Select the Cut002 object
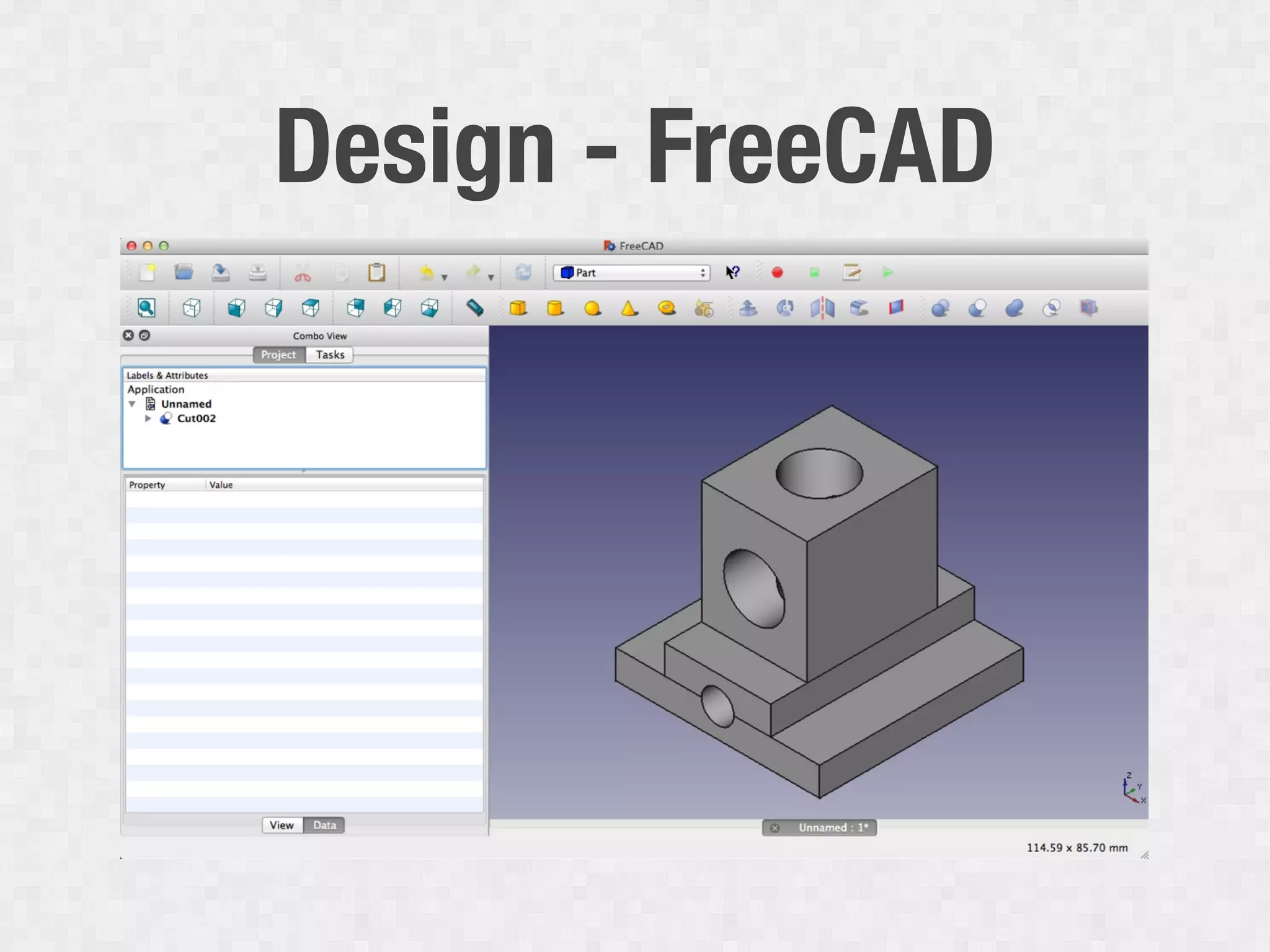This screenshot has height=952, width=1270. click(196, 418)
